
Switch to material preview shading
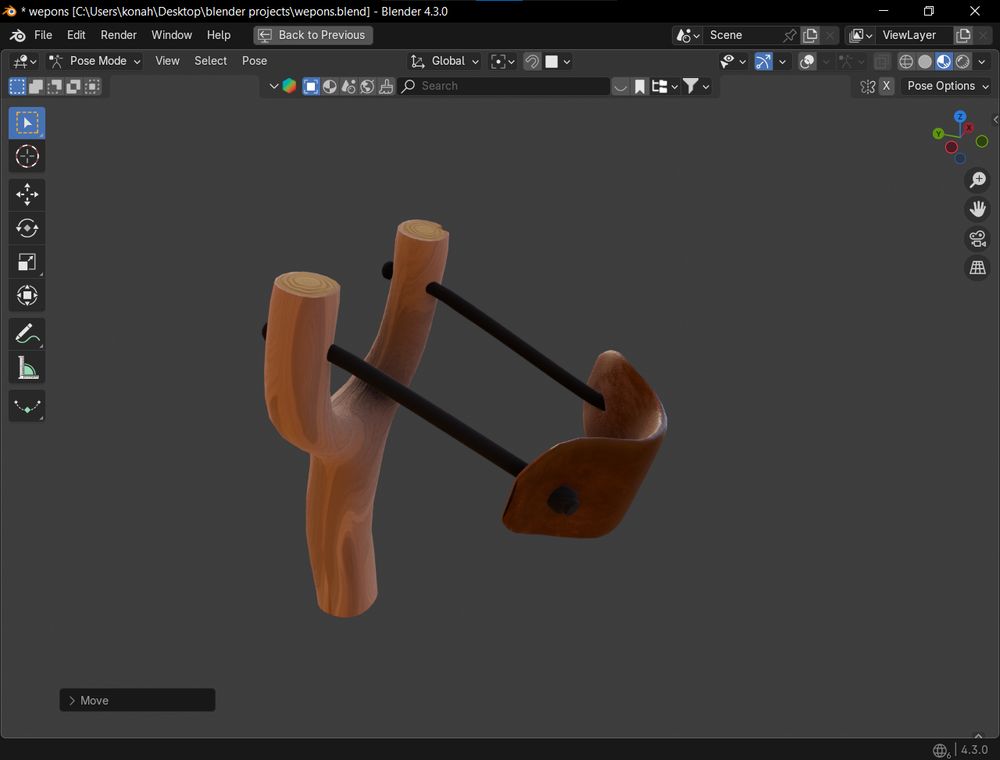944,61
